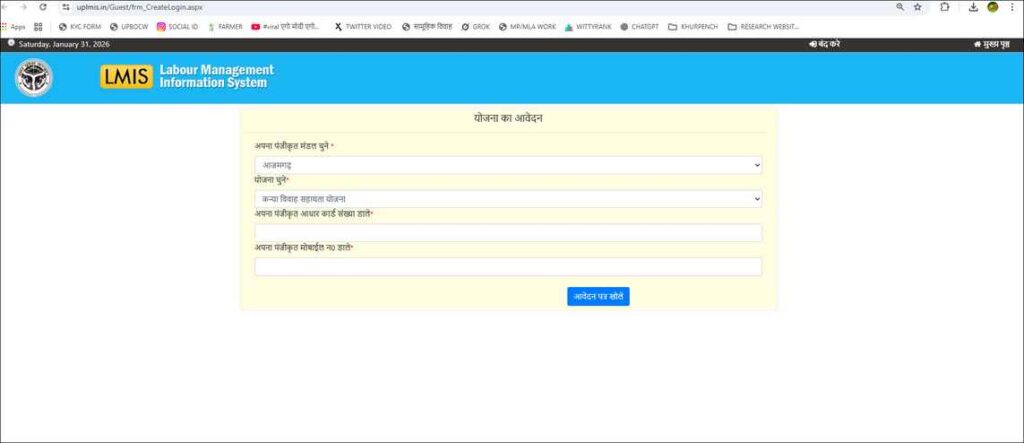Open tab groups grid icon in bookmarks bar
The image size is (1024, 443).
38,27
